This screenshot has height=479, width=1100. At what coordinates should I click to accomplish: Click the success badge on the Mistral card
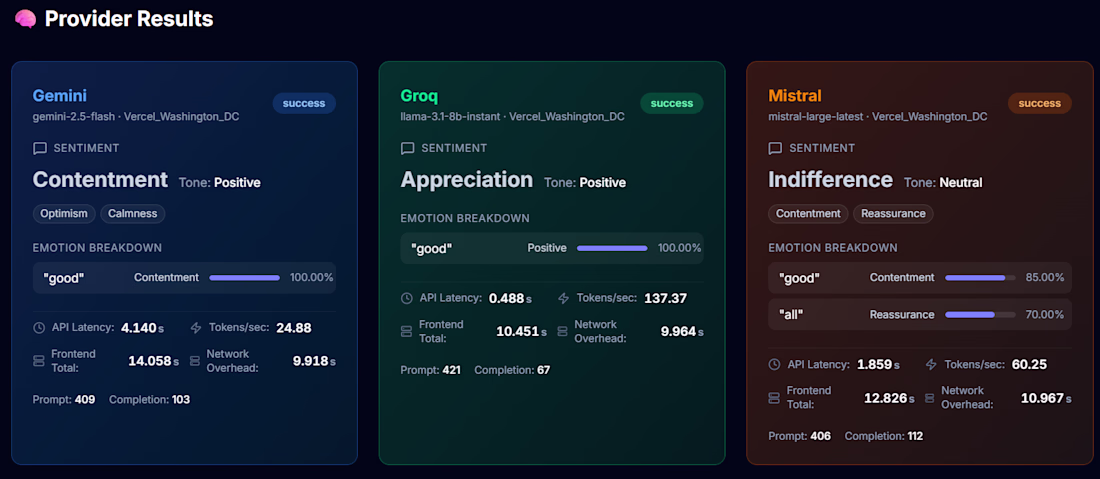(x=1040, y=103)
